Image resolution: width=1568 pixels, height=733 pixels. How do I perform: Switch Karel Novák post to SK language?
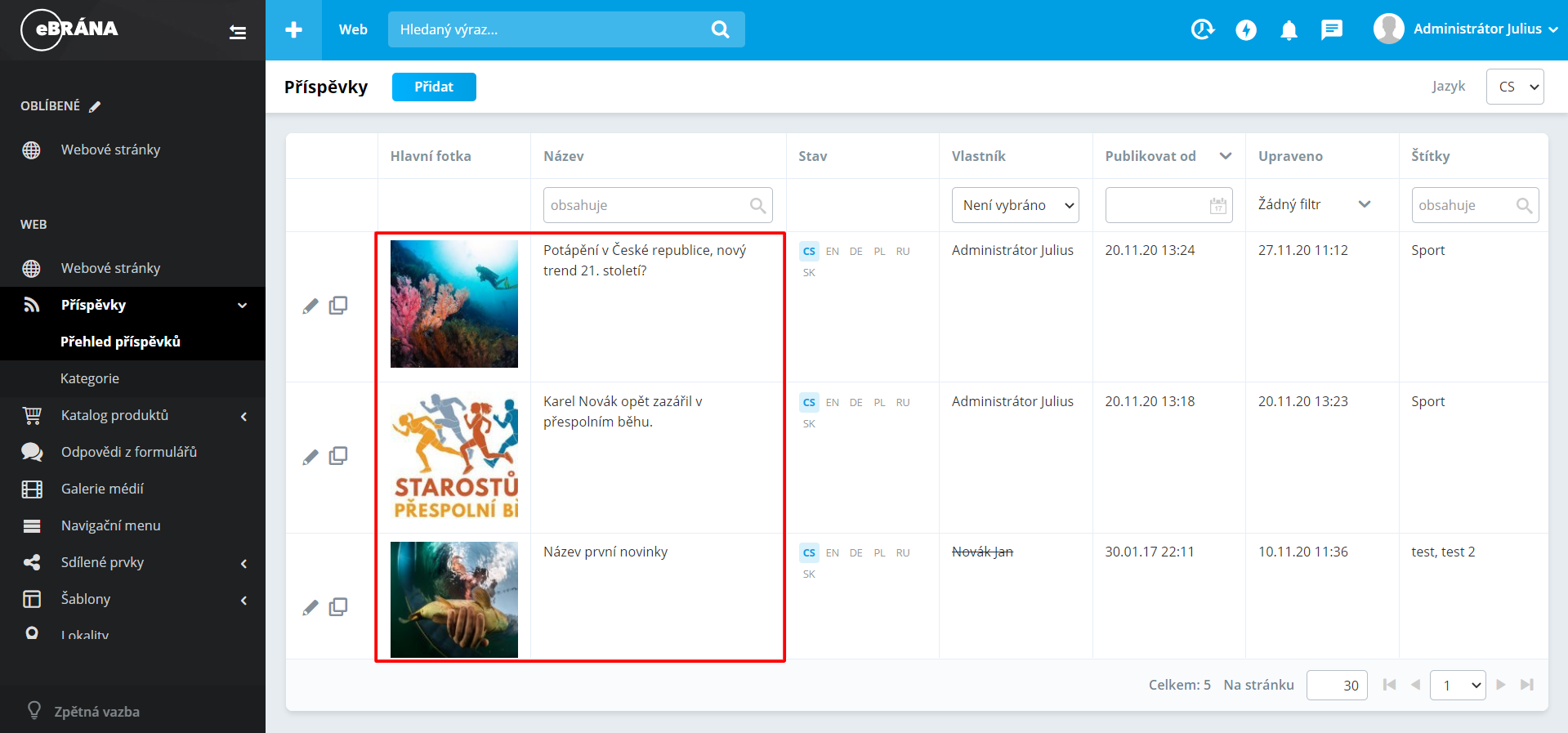pos(809,424)
